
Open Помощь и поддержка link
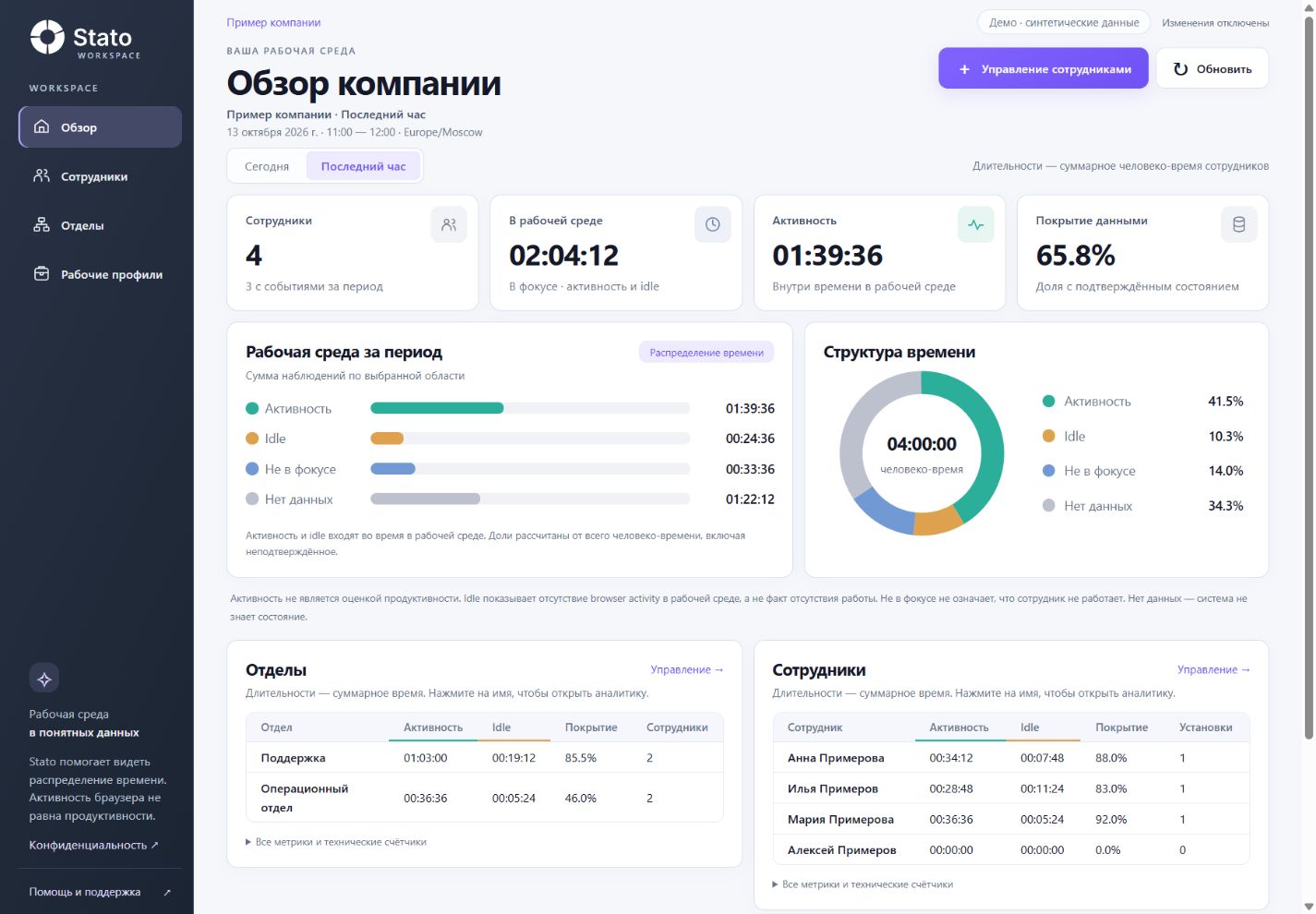[x=100, y=892]
